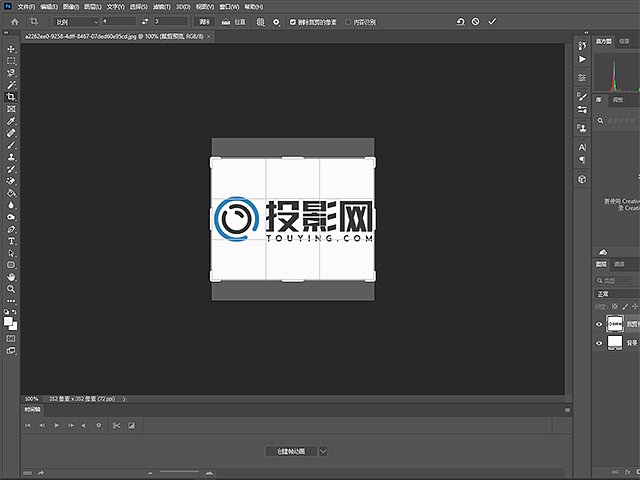This screenshot has height=480, width=640.
Task: Open the File menu
Action: click(x=26, y=7)
